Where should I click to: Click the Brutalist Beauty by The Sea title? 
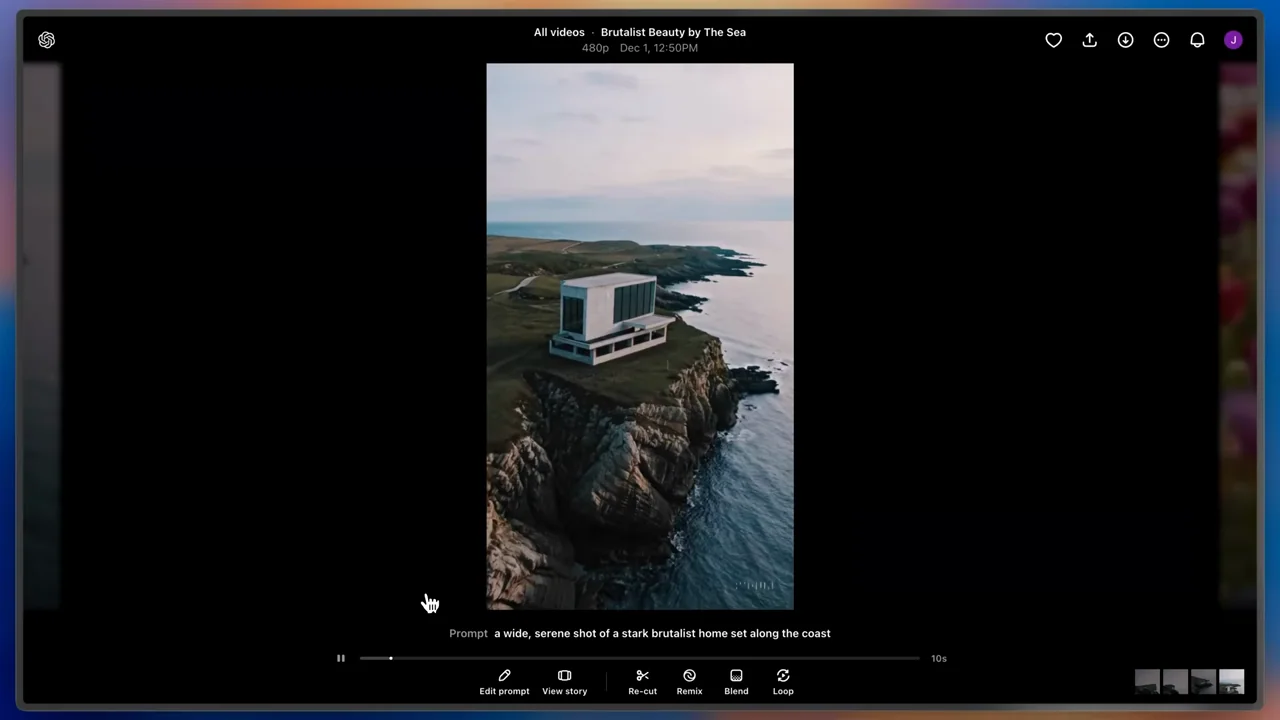point(673,32)
